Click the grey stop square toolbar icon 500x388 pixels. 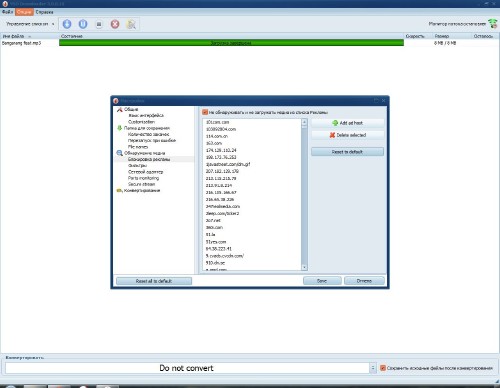tap(99, 24)
